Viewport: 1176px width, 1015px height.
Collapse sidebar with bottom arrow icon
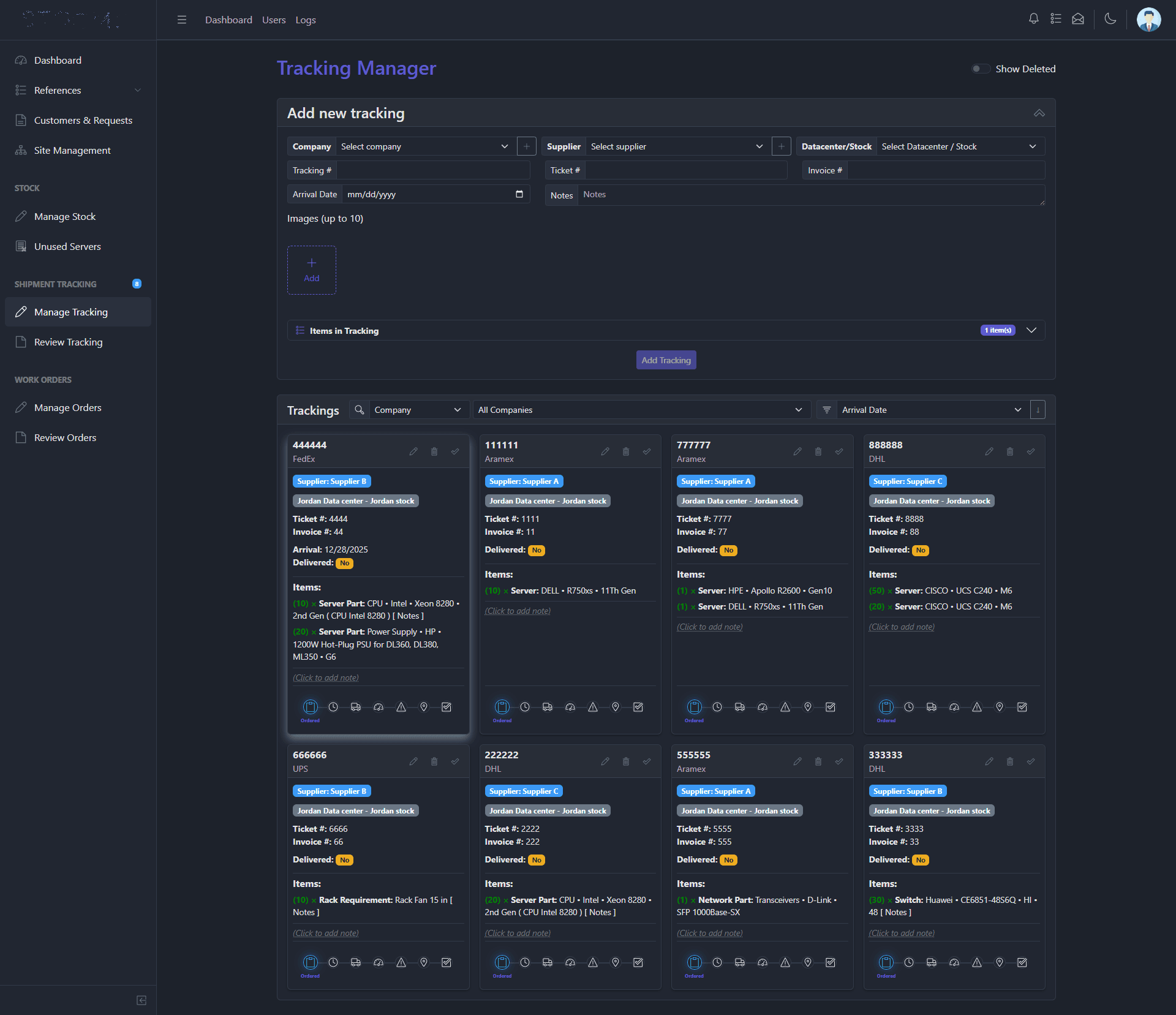click(141, 1000)
